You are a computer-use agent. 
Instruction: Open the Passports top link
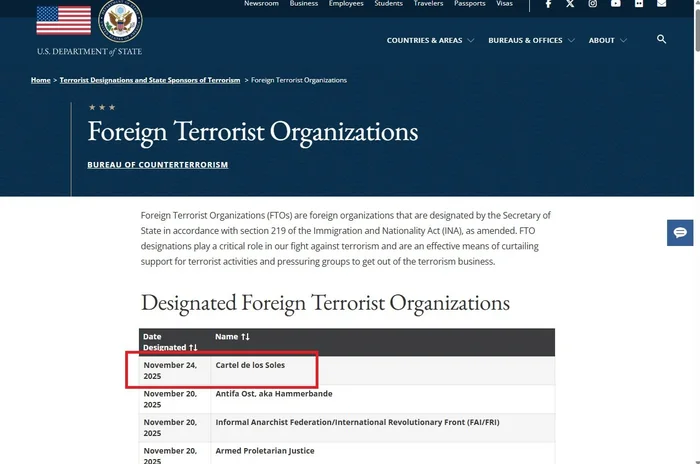tap(470, 4)
